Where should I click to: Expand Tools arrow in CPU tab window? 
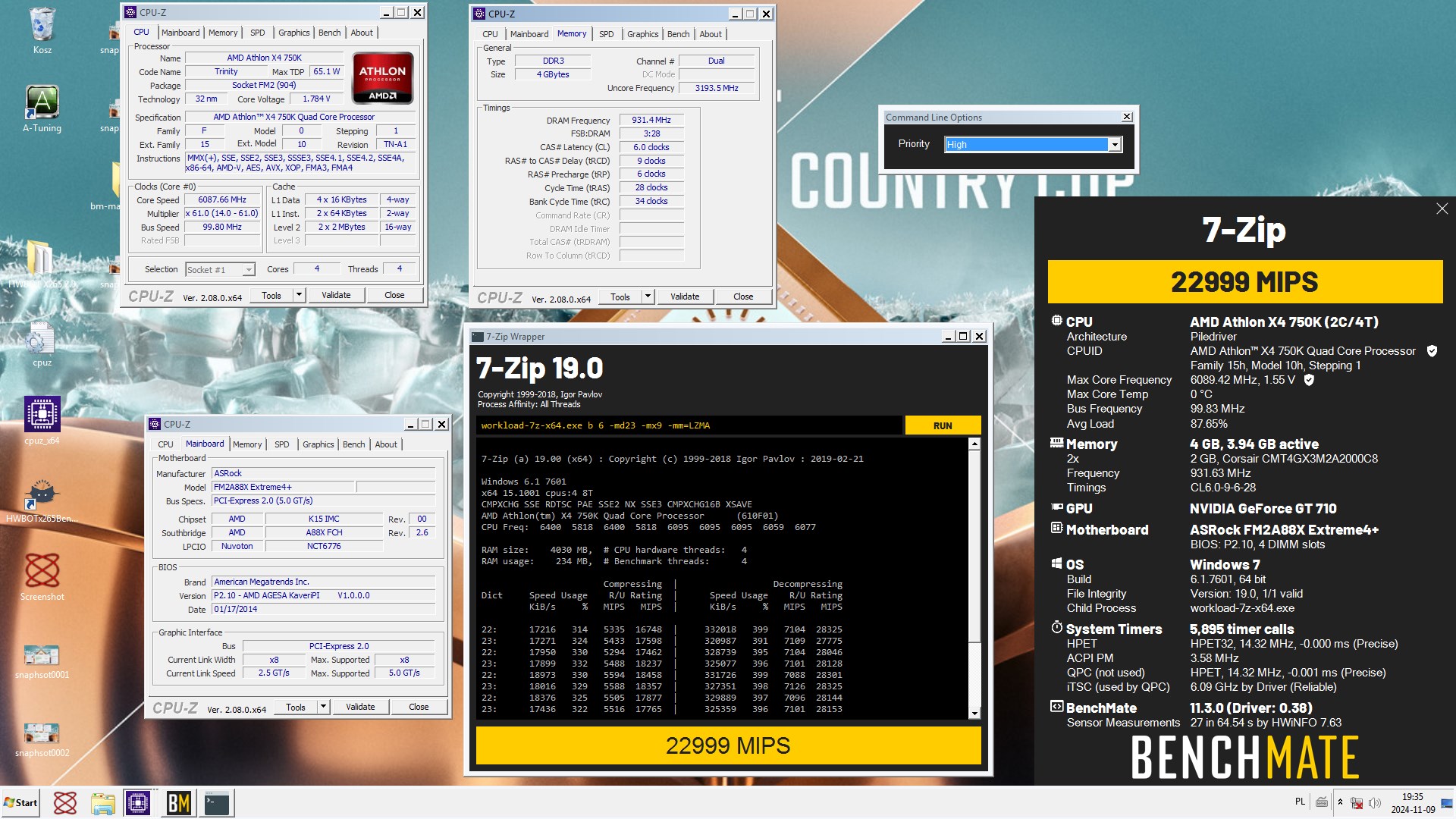coord(299,295)
